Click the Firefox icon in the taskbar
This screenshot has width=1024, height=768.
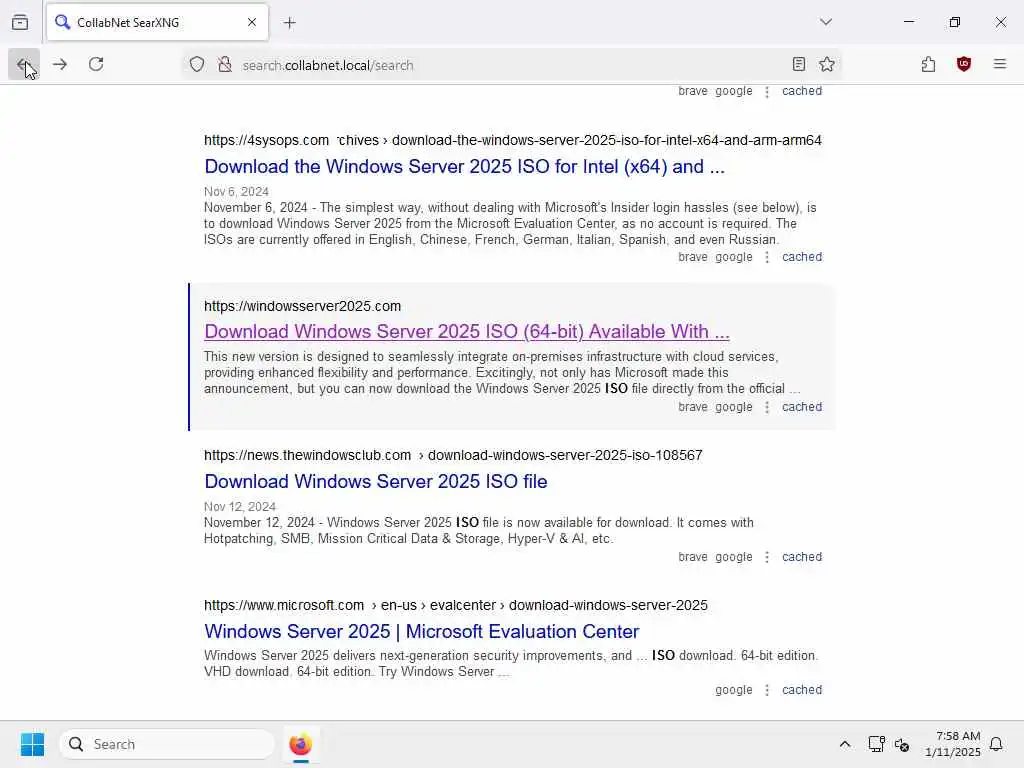click(300, 744)
